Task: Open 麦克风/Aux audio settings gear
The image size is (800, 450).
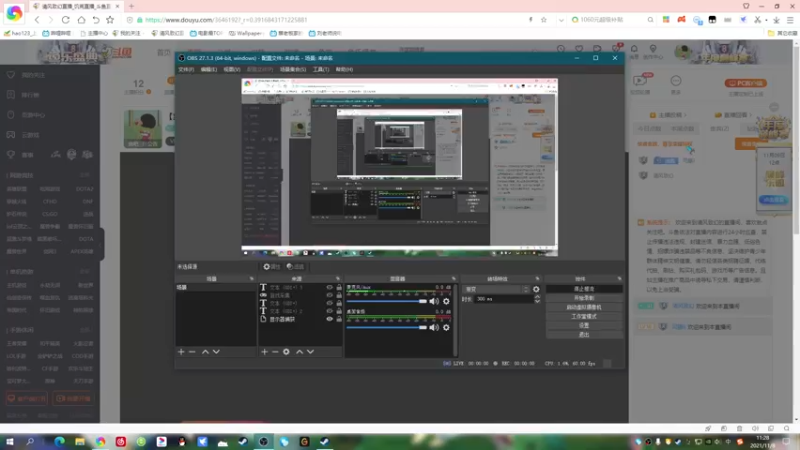Action: tap(446, 301)
